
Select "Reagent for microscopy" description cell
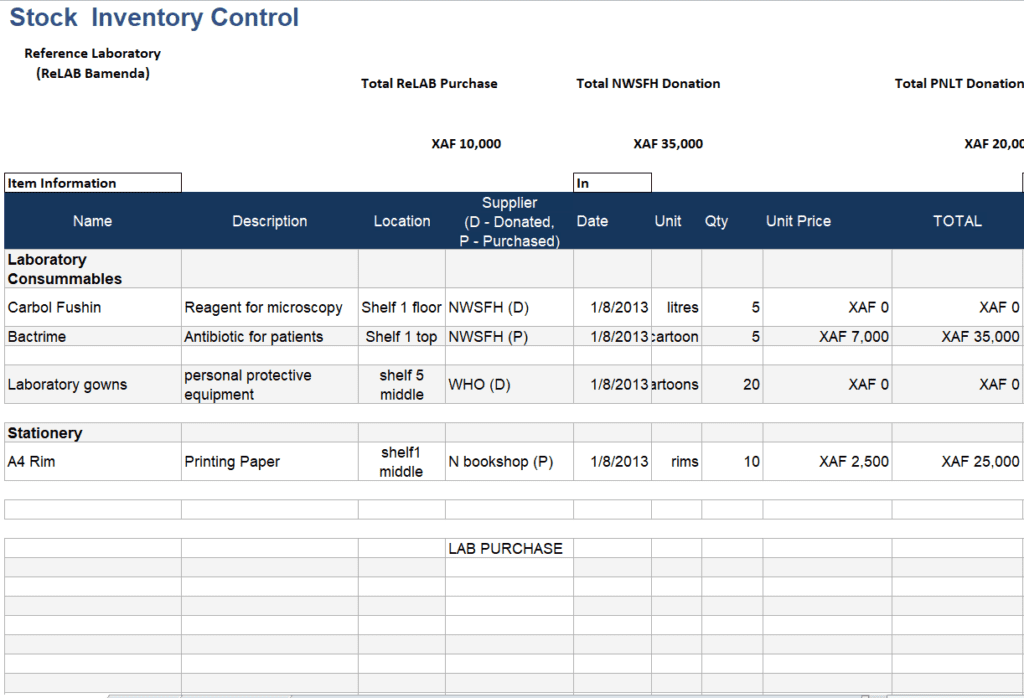[270, 308]
